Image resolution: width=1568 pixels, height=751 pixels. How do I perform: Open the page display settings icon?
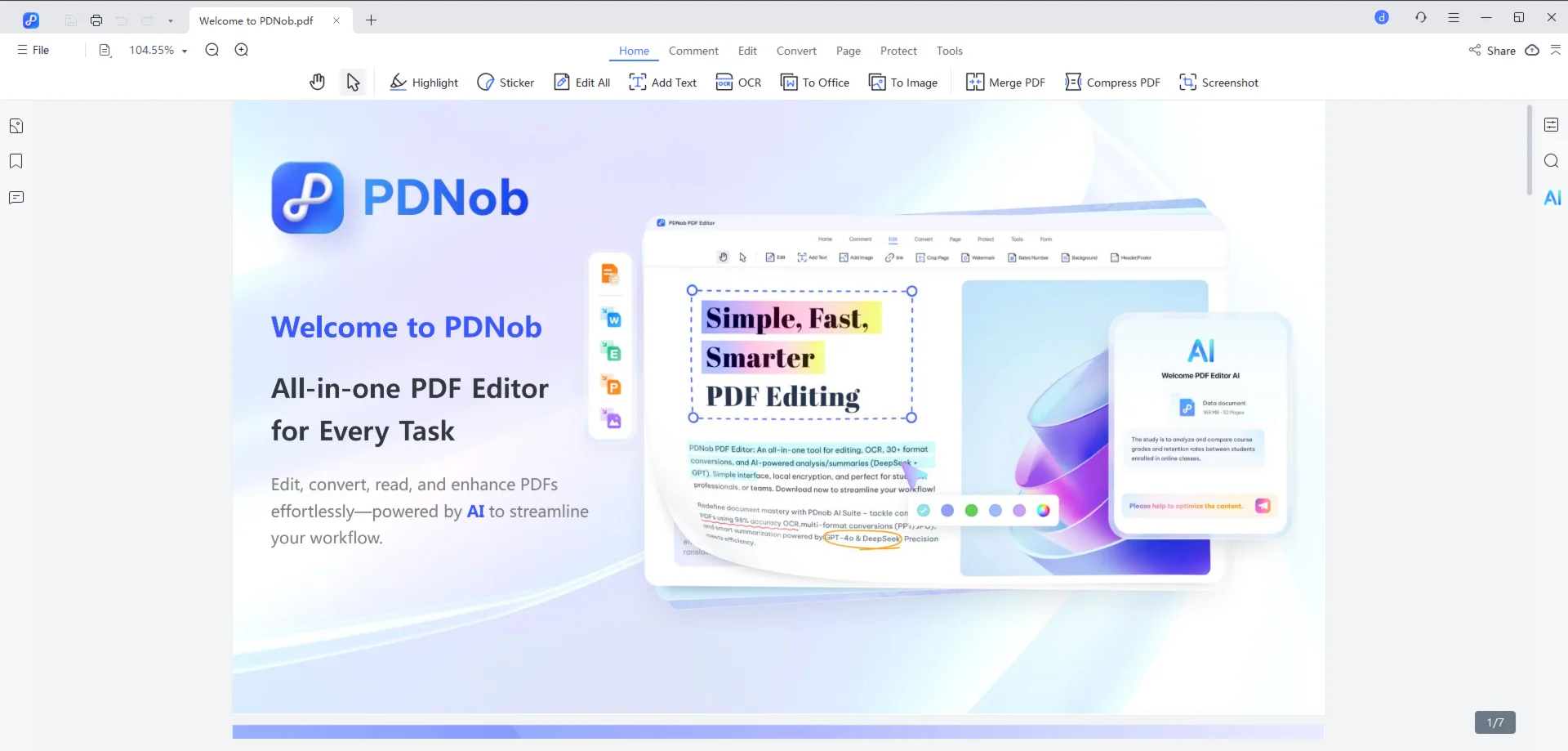[x=105, y=50]
